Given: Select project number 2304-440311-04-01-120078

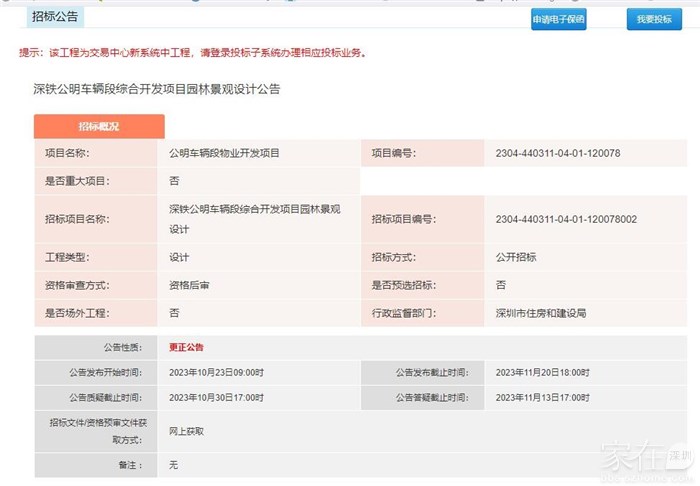Looking at the screenshot, I should coord(558,153).
